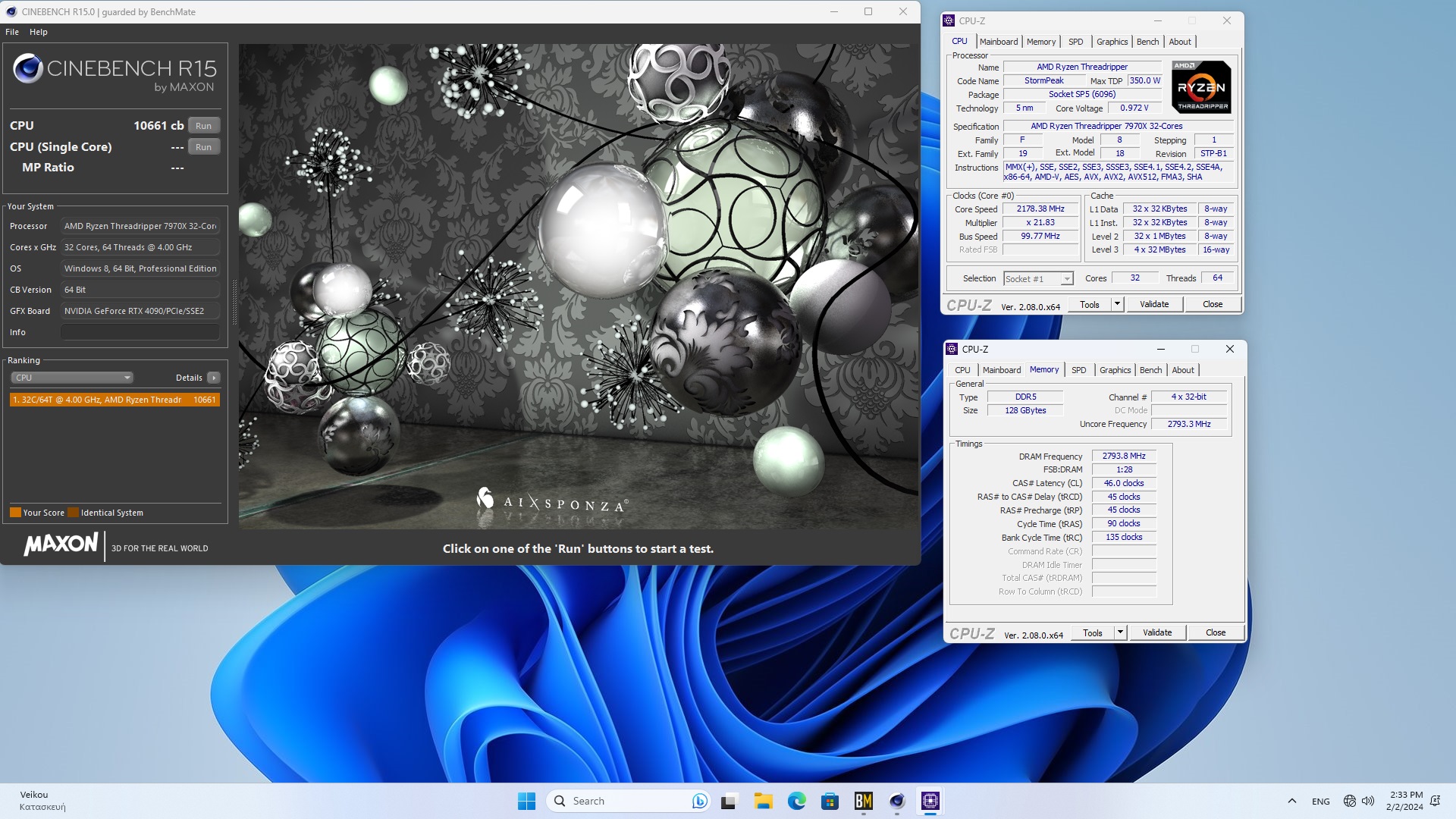The width and height of the screenshot is (1456, 819).
Task: Switch to Mainboard tab in bottom CPU-Z
Action: click(1002, 370)
